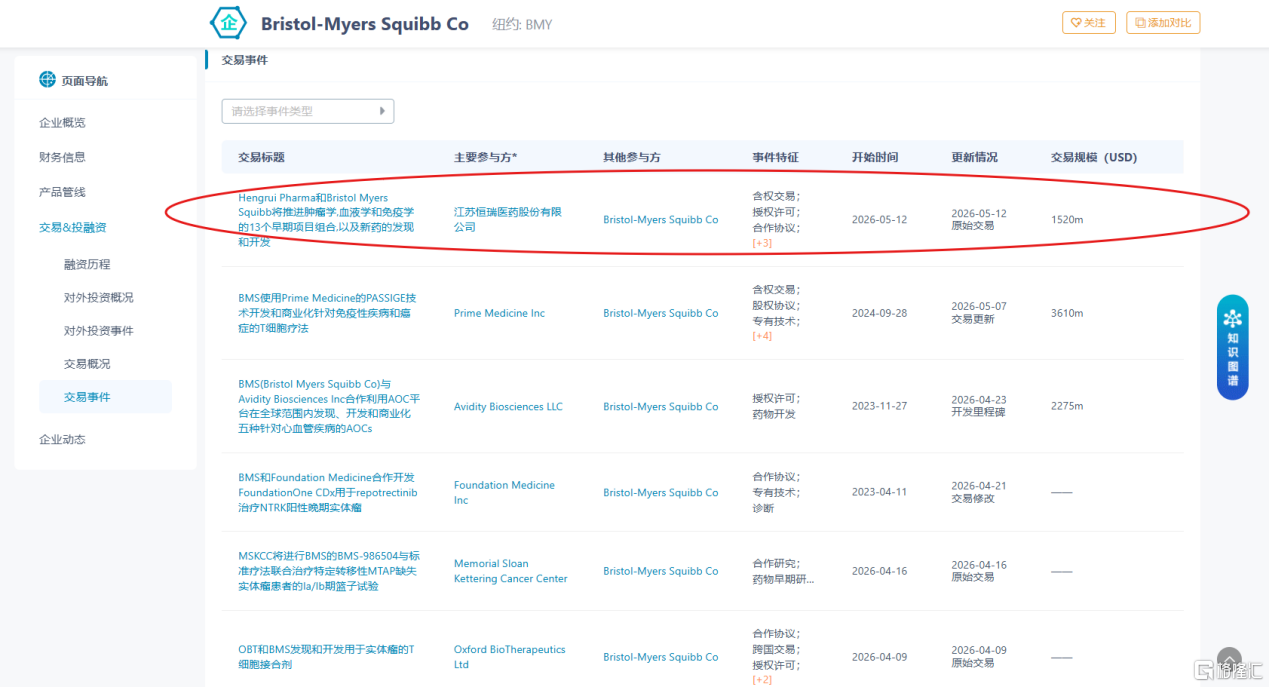
Task: Expand the [+2] event features in the Oxford BioTherapeutics row
Action: [x=762, y=680]
